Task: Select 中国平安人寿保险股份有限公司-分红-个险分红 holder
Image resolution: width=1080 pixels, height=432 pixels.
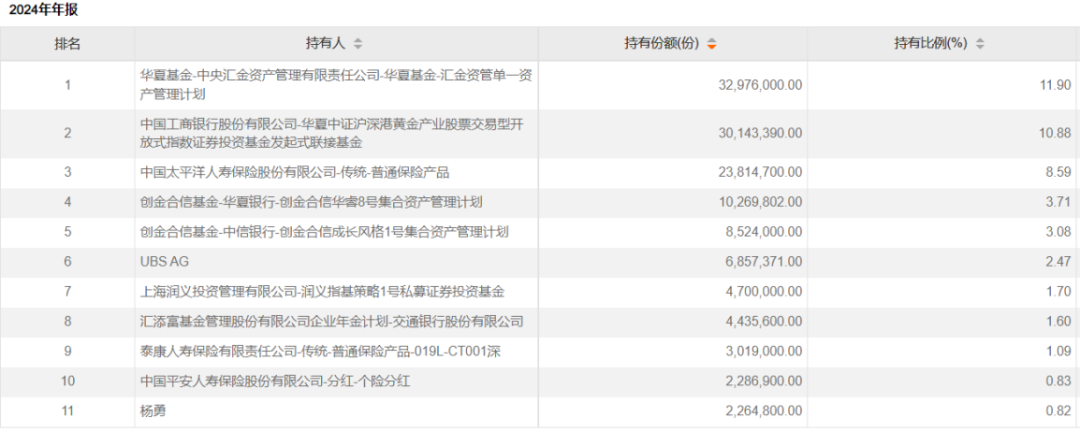Action: tap(276, 382)
